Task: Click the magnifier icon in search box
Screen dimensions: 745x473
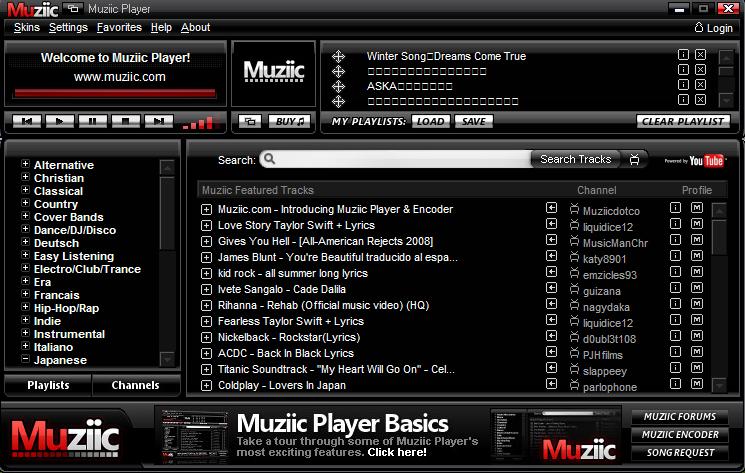Action: tap(269, 159)
